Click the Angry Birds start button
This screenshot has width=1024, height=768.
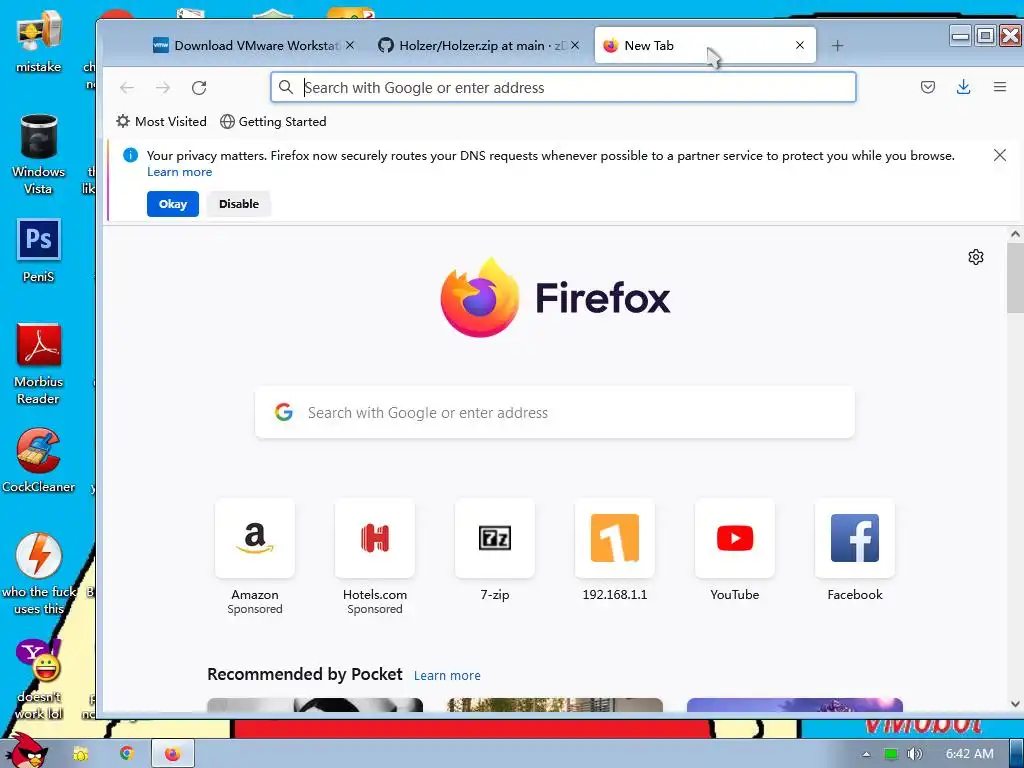25,751
